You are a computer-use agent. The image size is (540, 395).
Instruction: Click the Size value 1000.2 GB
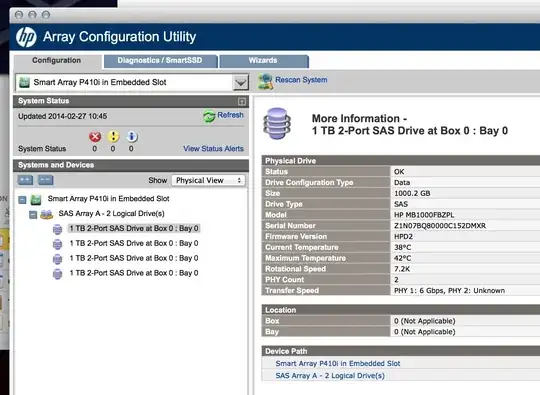(x=412, y=193)
